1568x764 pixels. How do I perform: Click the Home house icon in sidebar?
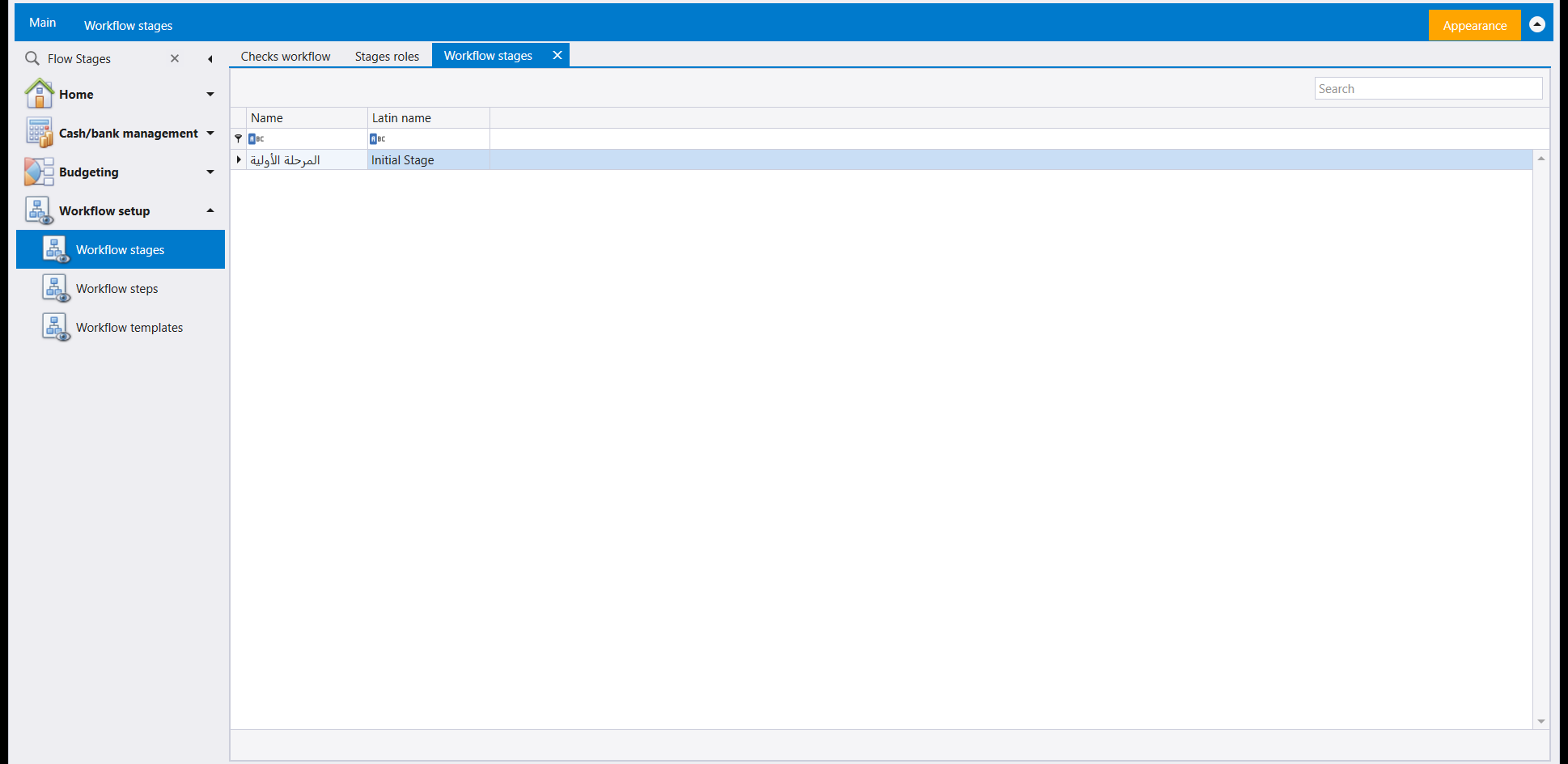(x=39, y=94)
